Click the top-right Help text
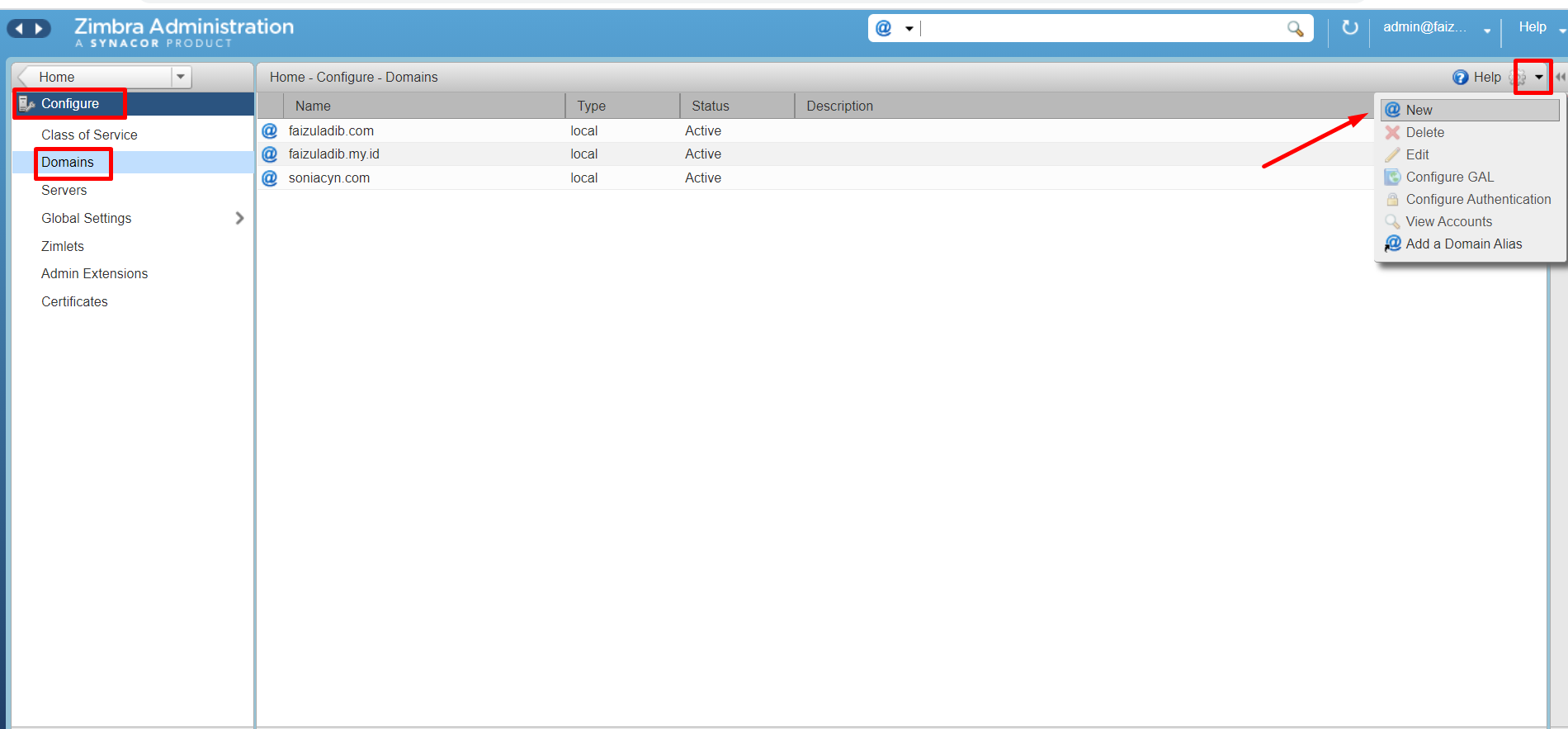1568x729 pixels. (1533, 27)
